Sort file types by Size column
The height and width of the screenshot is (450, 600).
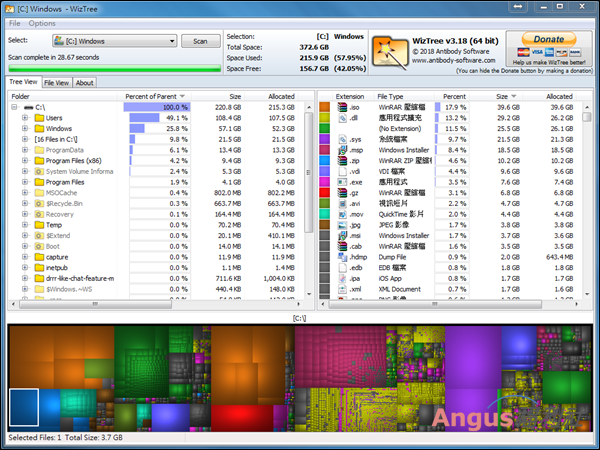502,96
